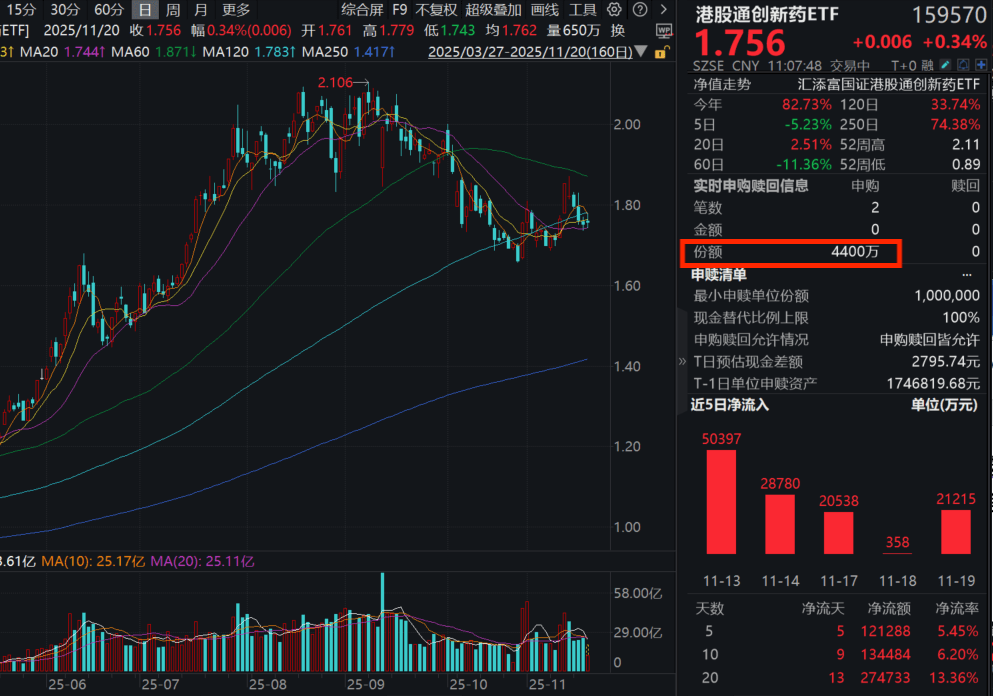Screen dimensions: 993x696
Task: Click the right chevron at toolbar end
Action: tap(664, 10)
